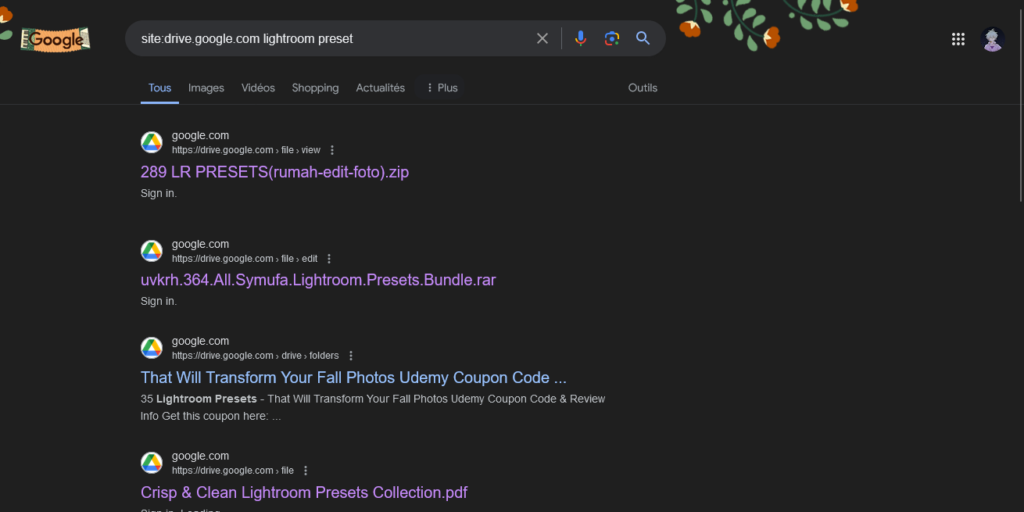The image size is (1024, 512).
Task: Open That Will Transform Your Fall Photos link
Action: [x=353, y=377]
